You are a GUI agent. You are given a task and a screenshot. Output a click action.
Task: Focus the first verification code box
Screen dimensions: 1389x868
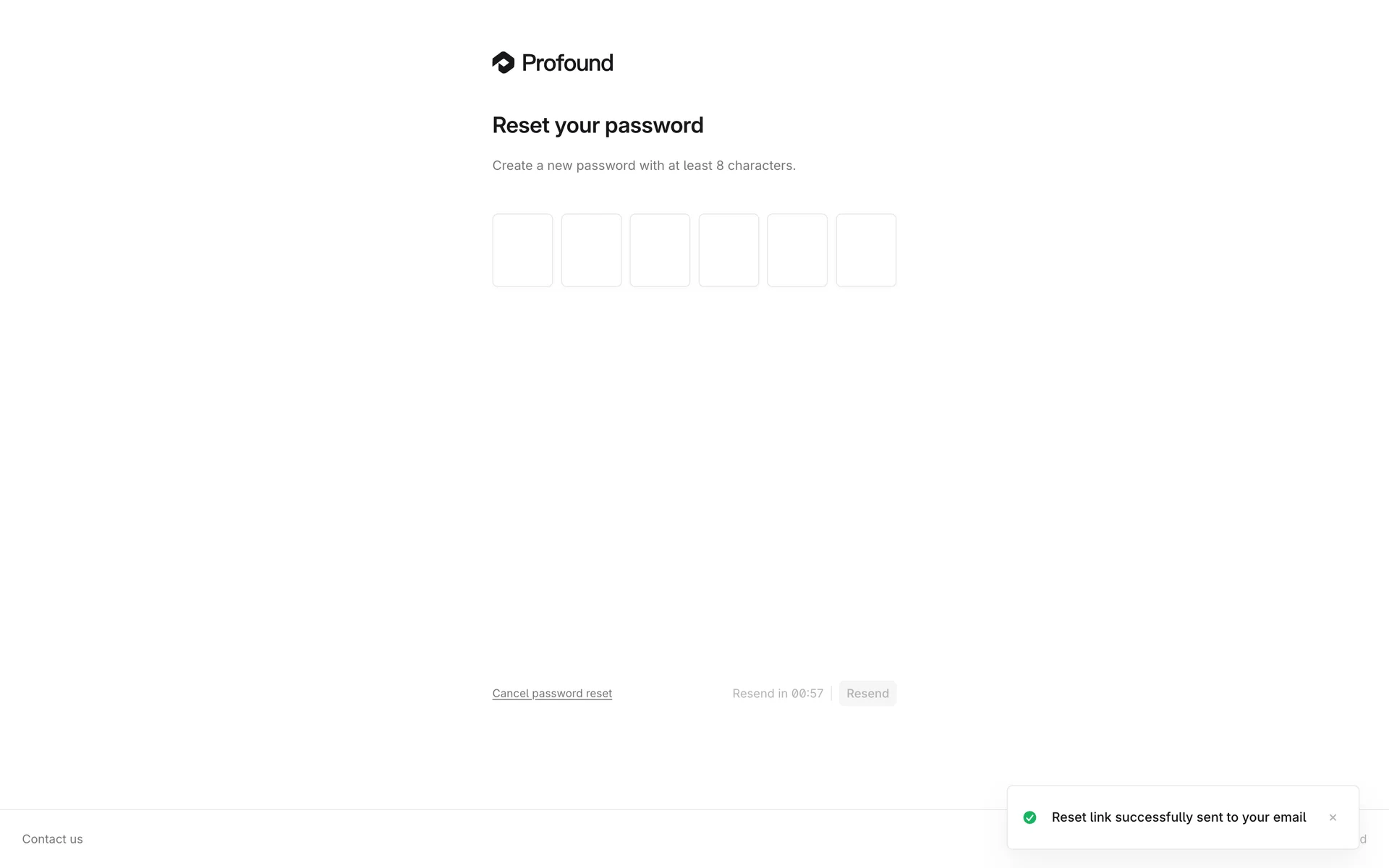tap(522, 250)
